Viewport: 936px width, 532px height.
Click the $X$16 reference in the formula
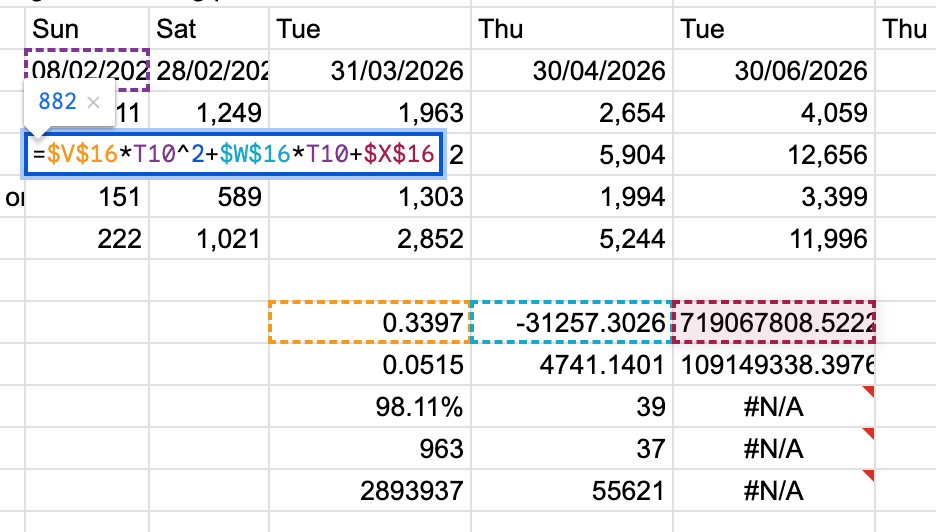[399, 154]
